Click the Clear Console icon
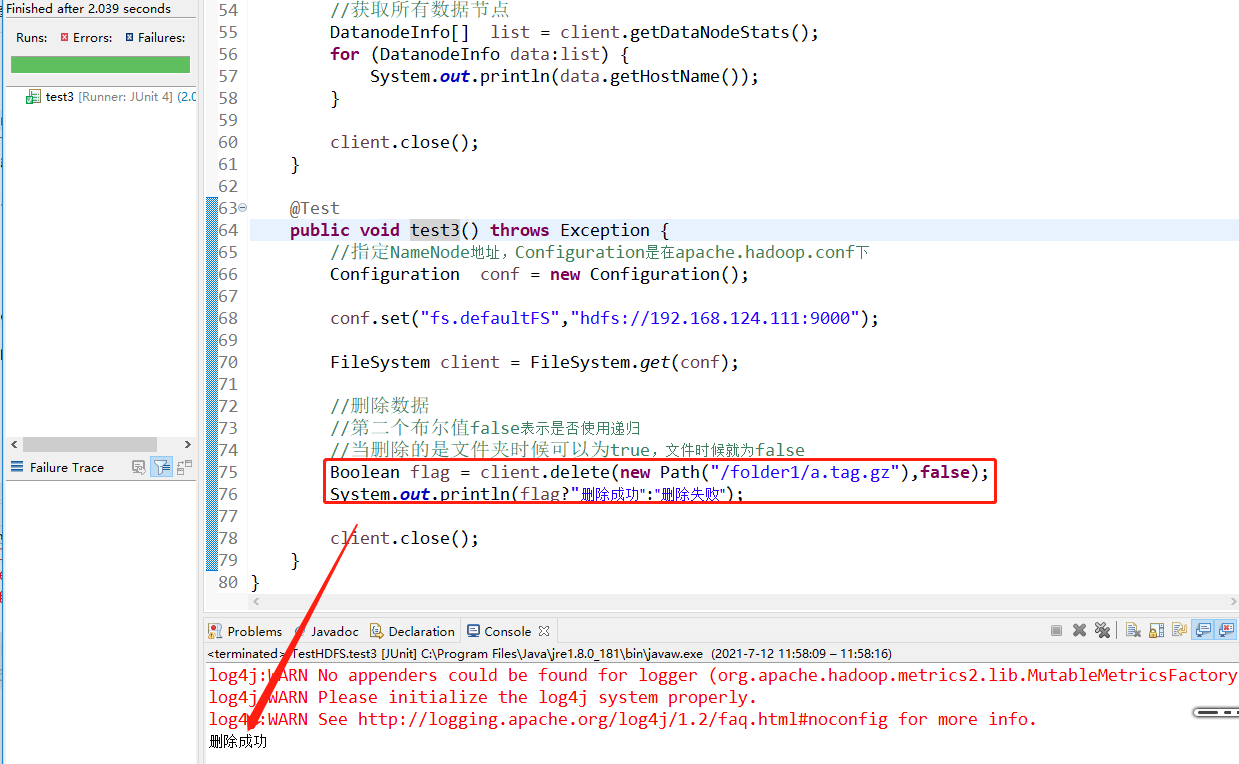Image resolution: width=1239 pixels, height=764 pixels. 1133,631
